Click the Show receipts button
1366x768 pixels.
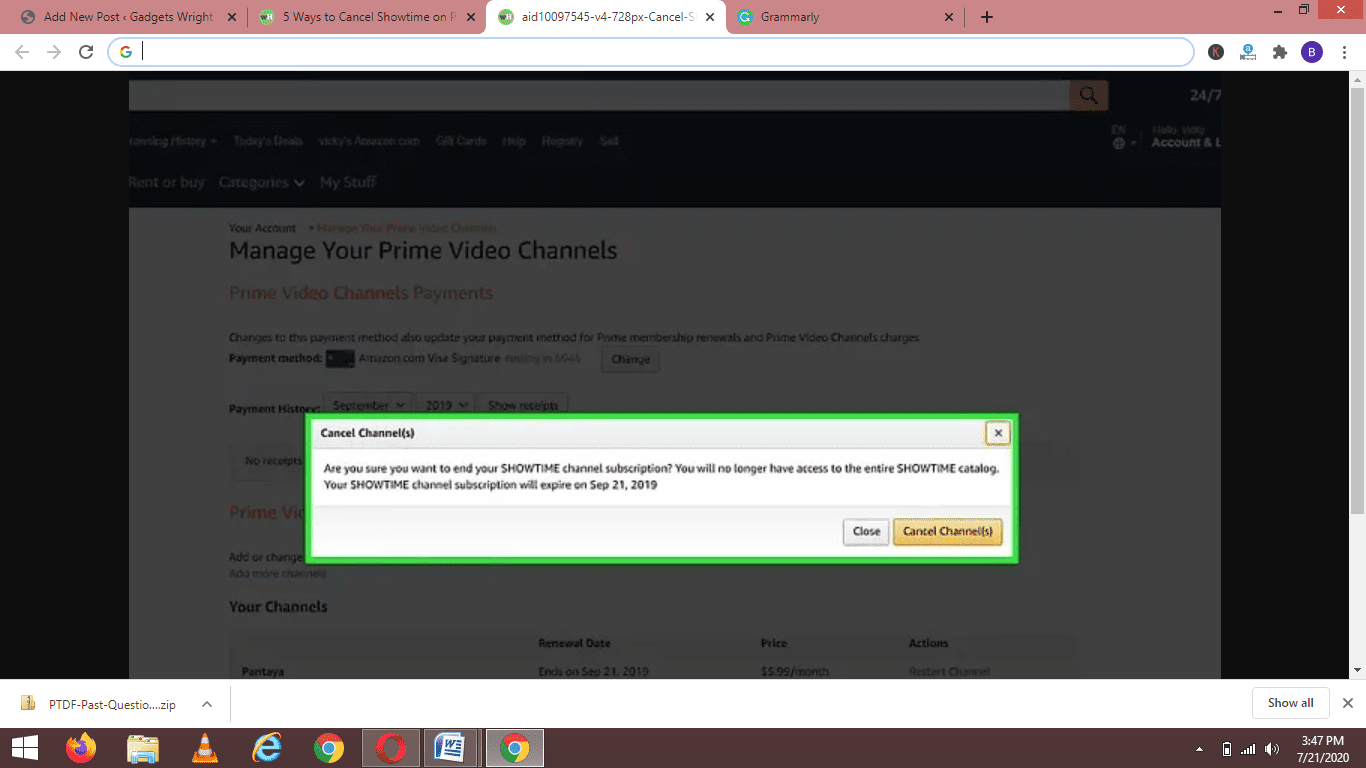523,405
